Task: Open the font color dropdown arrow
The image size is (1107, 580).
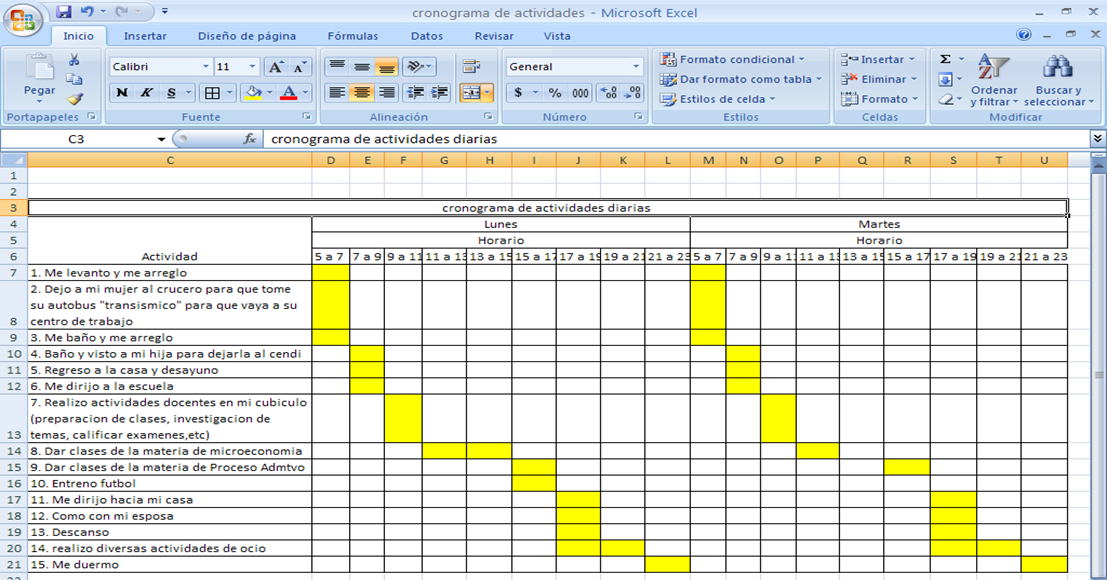Action: click(306, 92)
